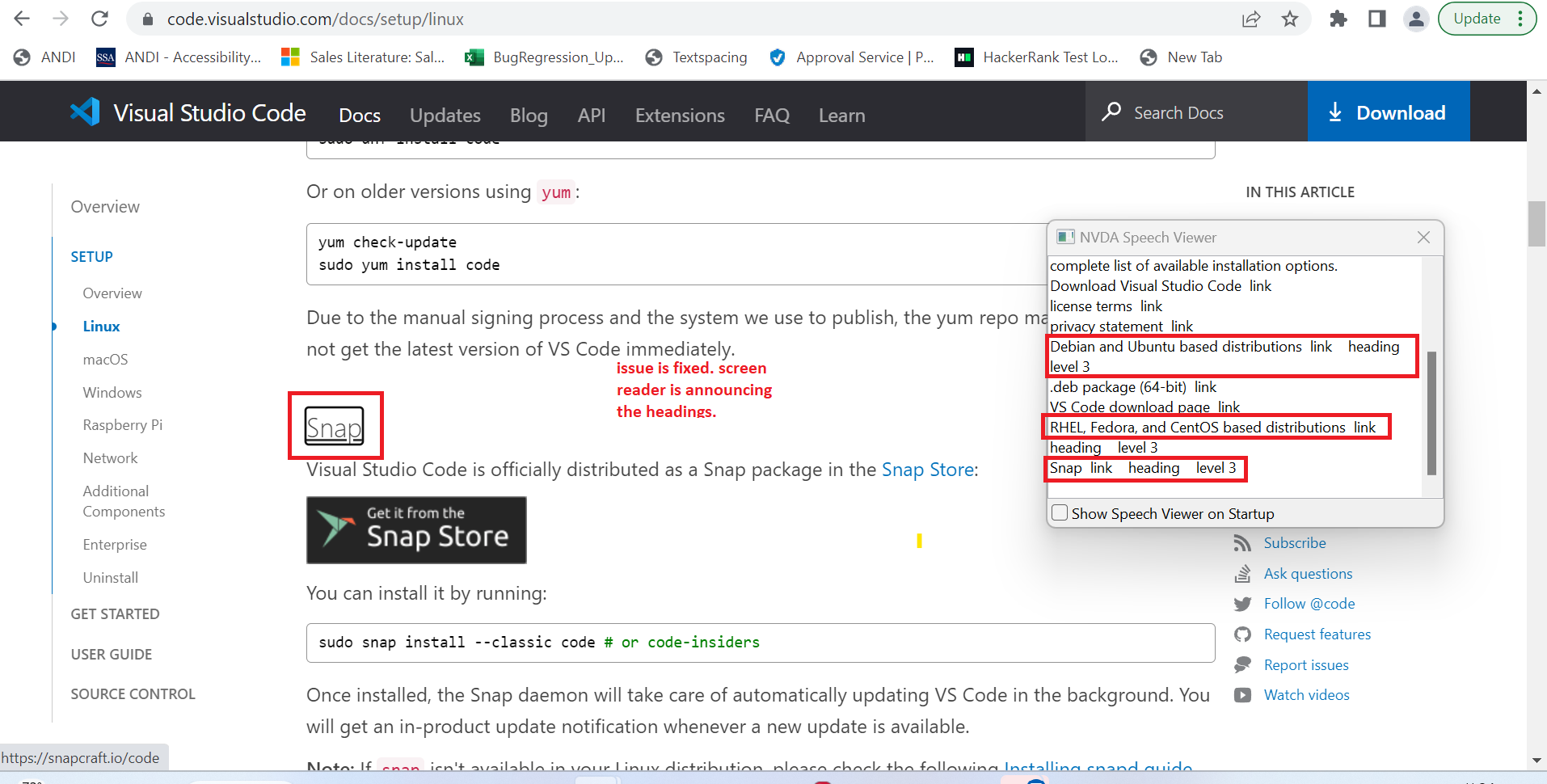Click the Visual Studio Code logo
Image resolution: width=1547 pixels, height=784 pixels.
pyautogui.click(x=86, y=112)
